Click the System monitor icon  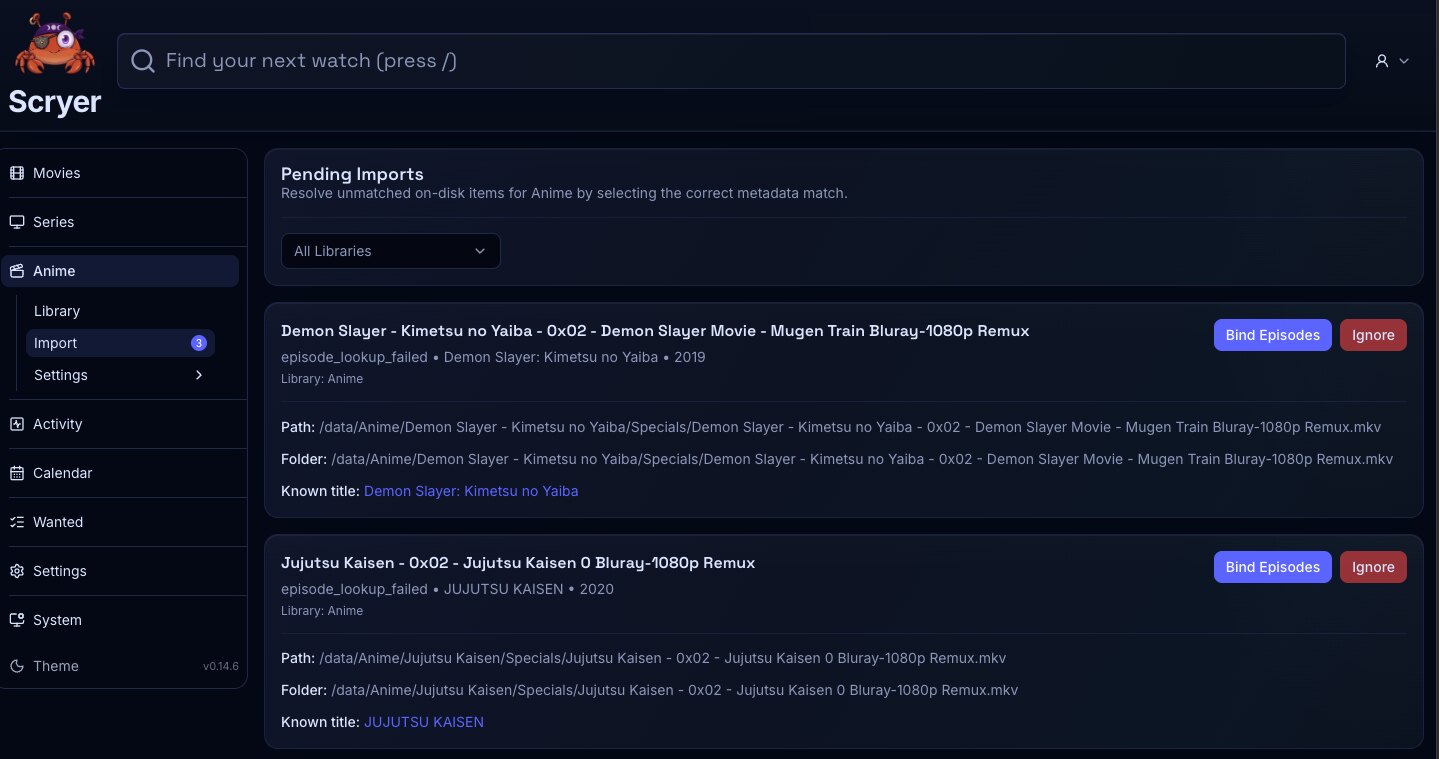[17, 620]
